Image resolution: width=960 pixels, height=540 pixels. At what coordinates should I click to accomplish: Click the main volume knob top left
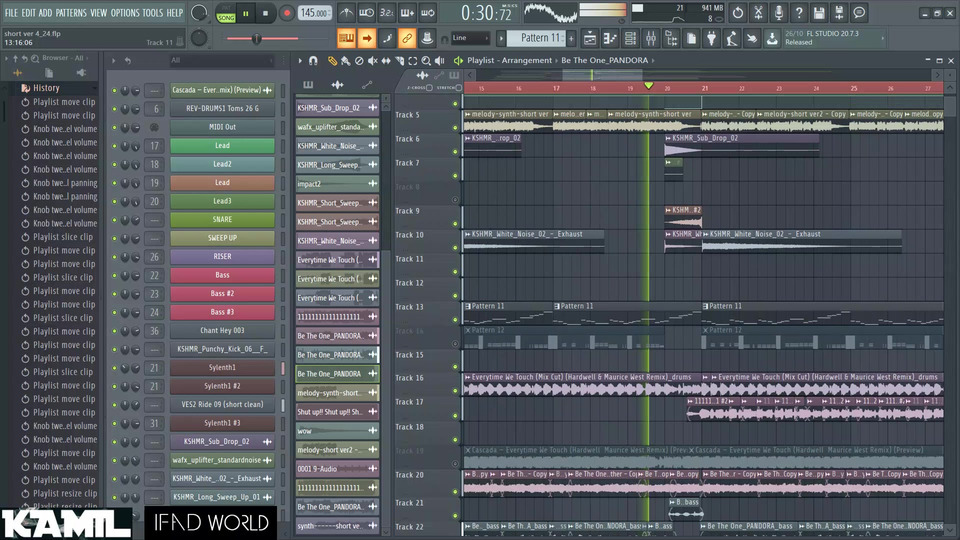click(199, 12)
